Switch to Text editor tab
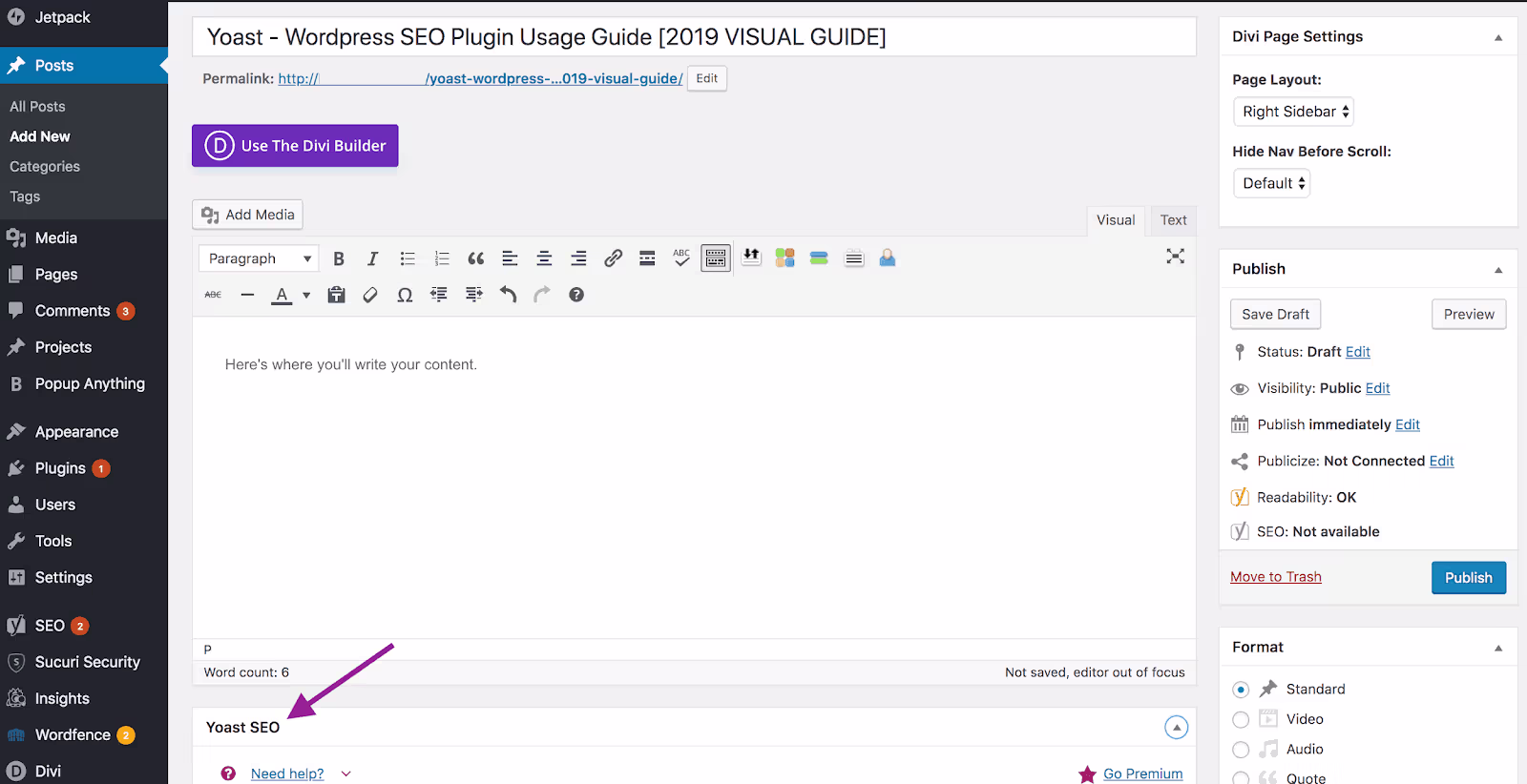Image resolution: width=1527 pixels, height=784 pixels. point(1174,220)
